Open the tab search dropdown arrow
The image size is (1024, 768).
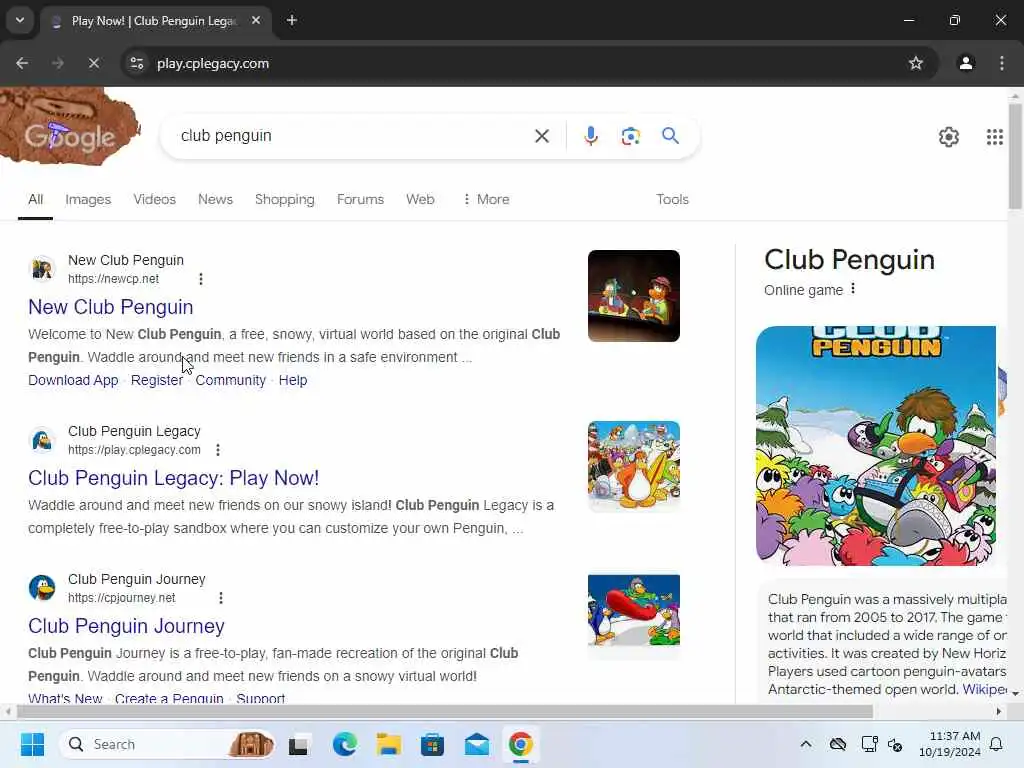click(x=20, y=20)
